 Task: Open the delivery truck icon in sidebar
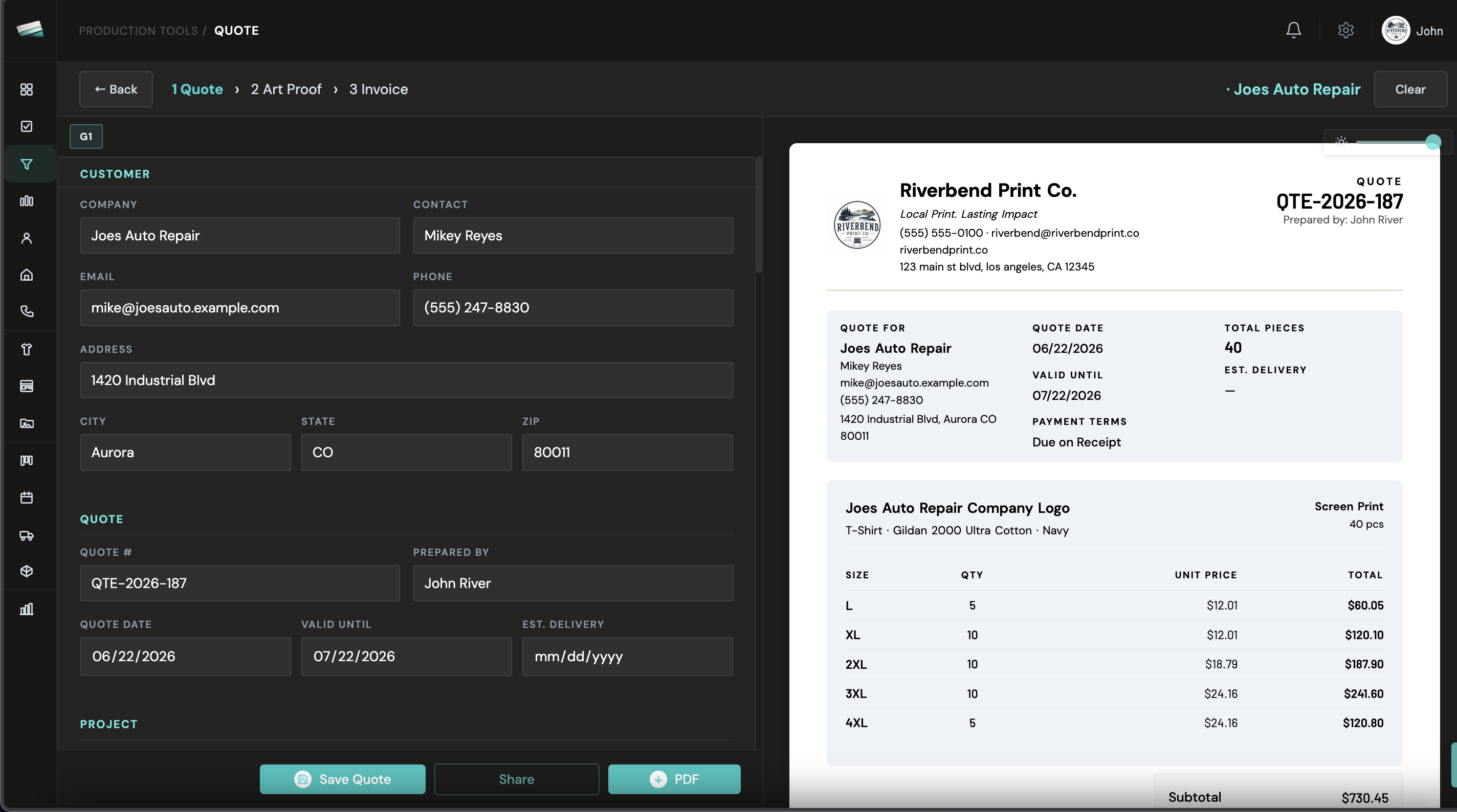[27, 535]
